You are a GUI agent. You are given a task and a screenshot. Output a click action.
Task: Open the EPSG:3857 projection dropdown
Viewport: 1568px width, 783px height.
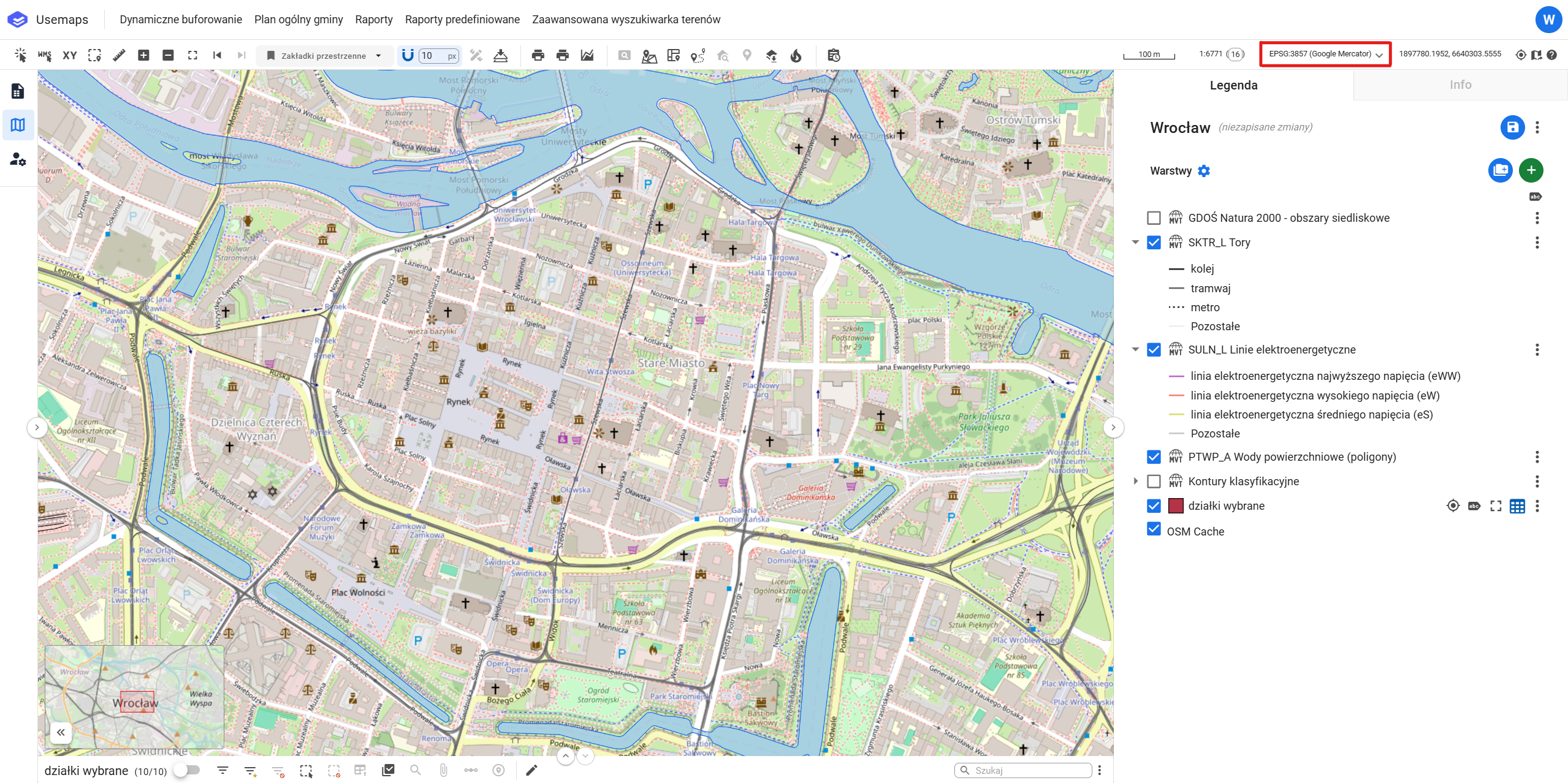coord(1325,55)
